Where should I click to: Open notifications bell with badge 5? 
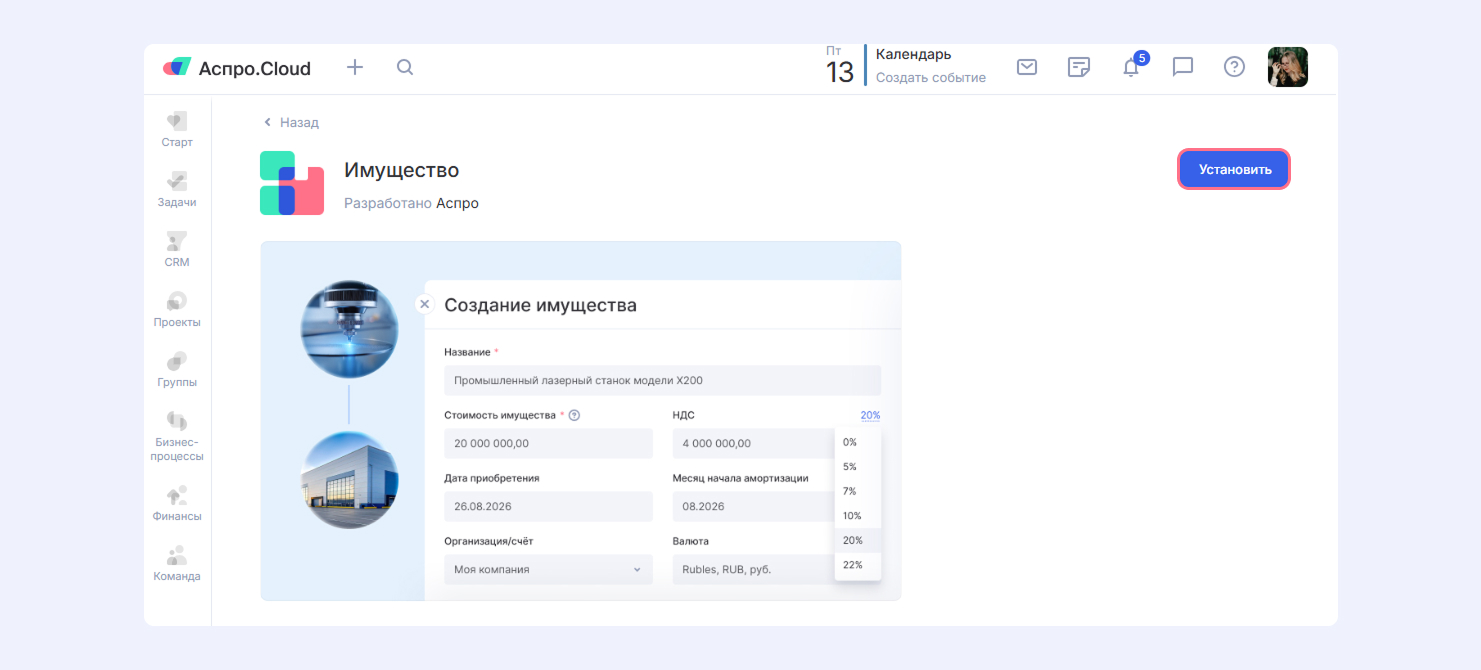coord(1131,67)
